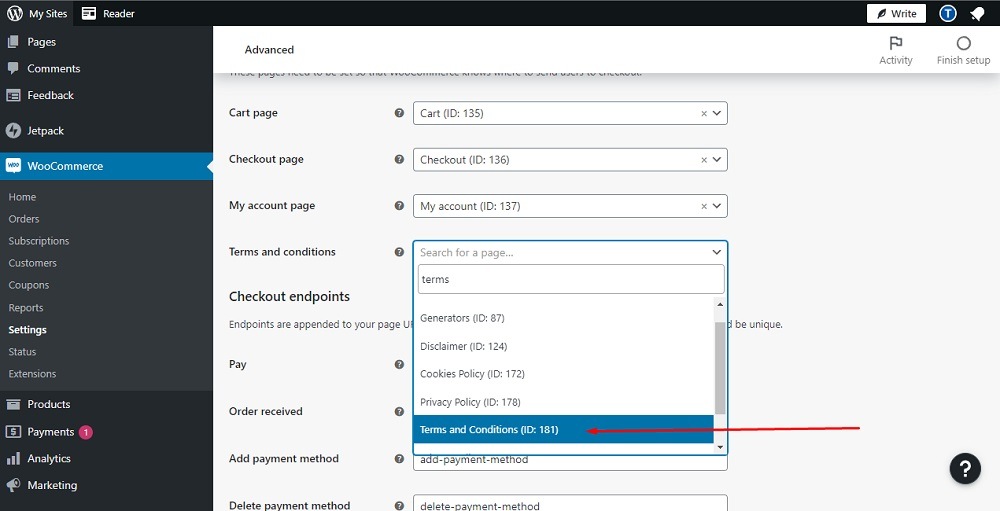Viewport: 1000px width, 511px height.
Task: Go to Subscriptions submenu
Action: click(38, 241)
